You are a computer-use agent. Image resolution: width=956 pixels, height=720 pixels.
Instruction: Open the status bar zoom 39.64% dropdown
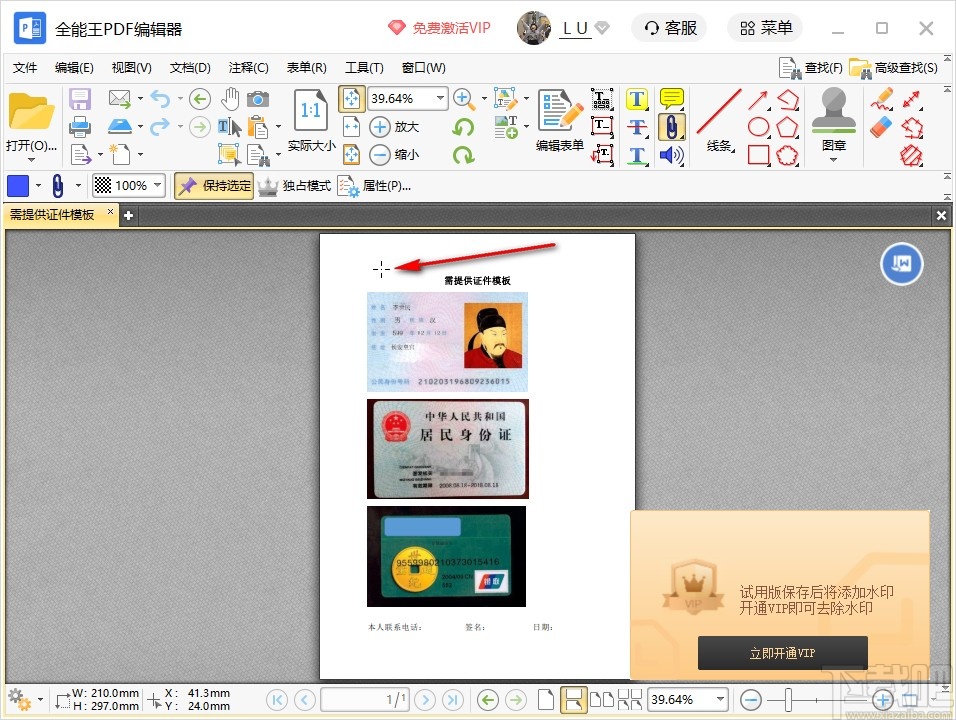[x=721, y=699]
